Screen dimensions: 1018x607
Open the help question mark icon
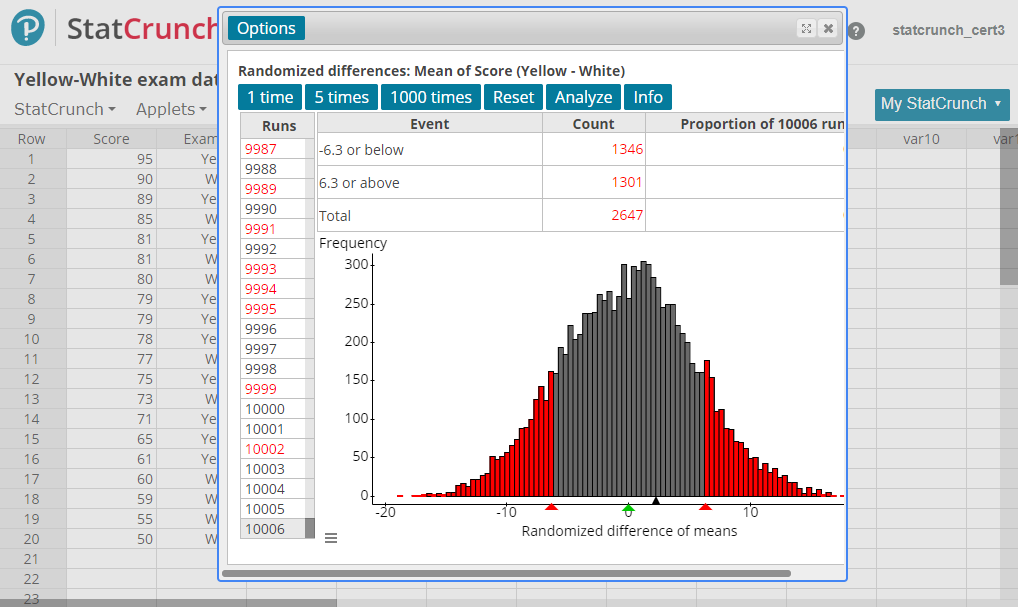pos(856,31)
